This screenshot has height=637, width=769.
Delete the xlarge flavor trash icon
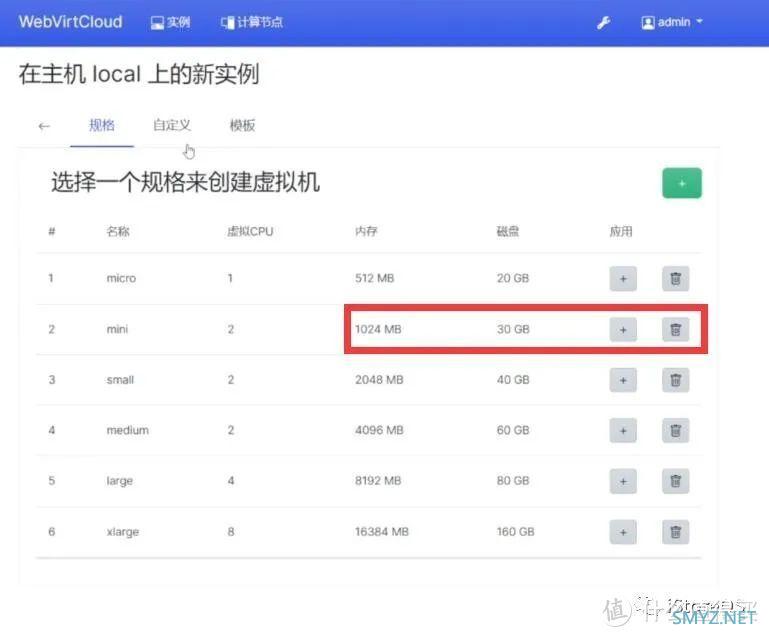point(675,532)
